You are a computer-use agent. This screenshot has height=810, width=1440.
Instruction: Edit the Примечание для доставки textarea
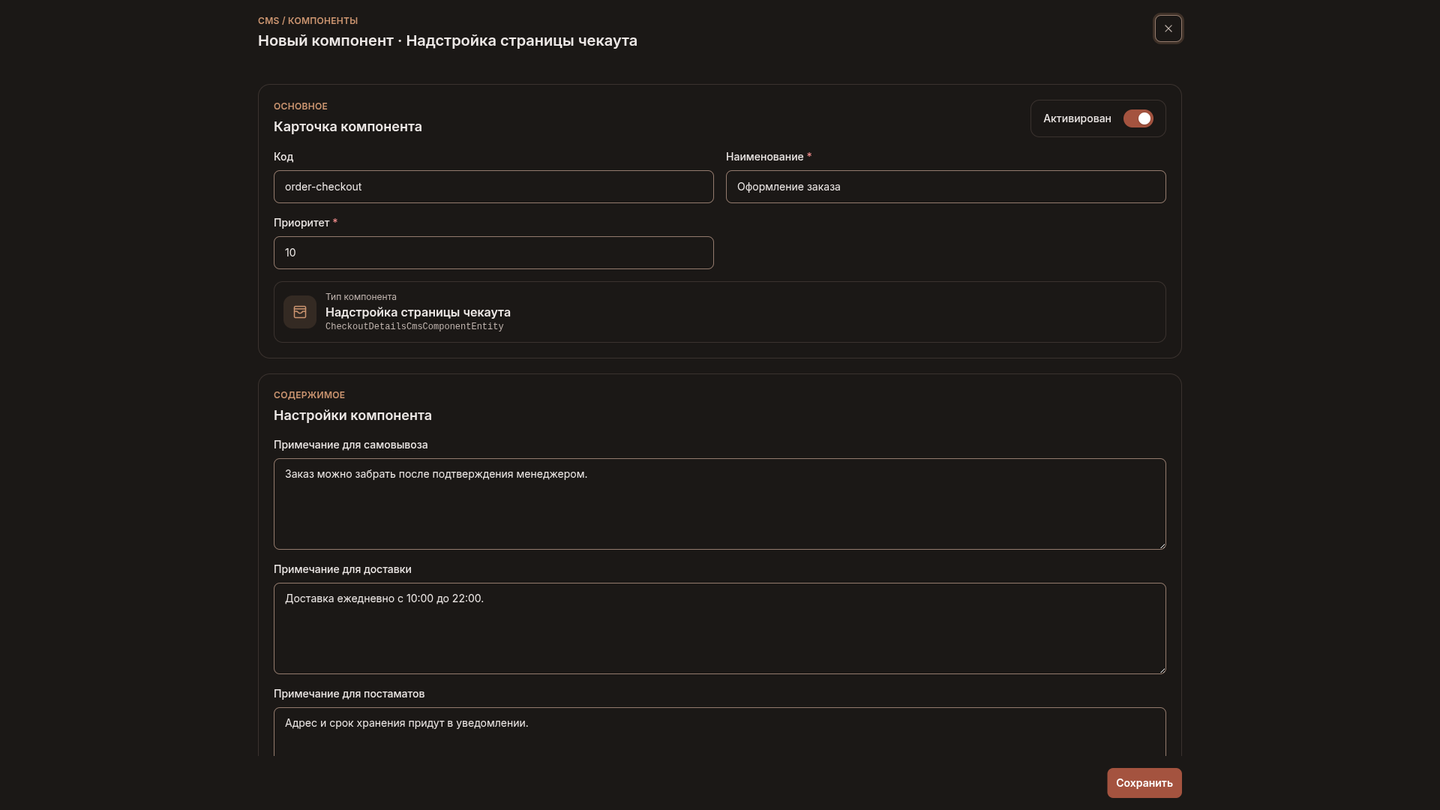(720, 628)
